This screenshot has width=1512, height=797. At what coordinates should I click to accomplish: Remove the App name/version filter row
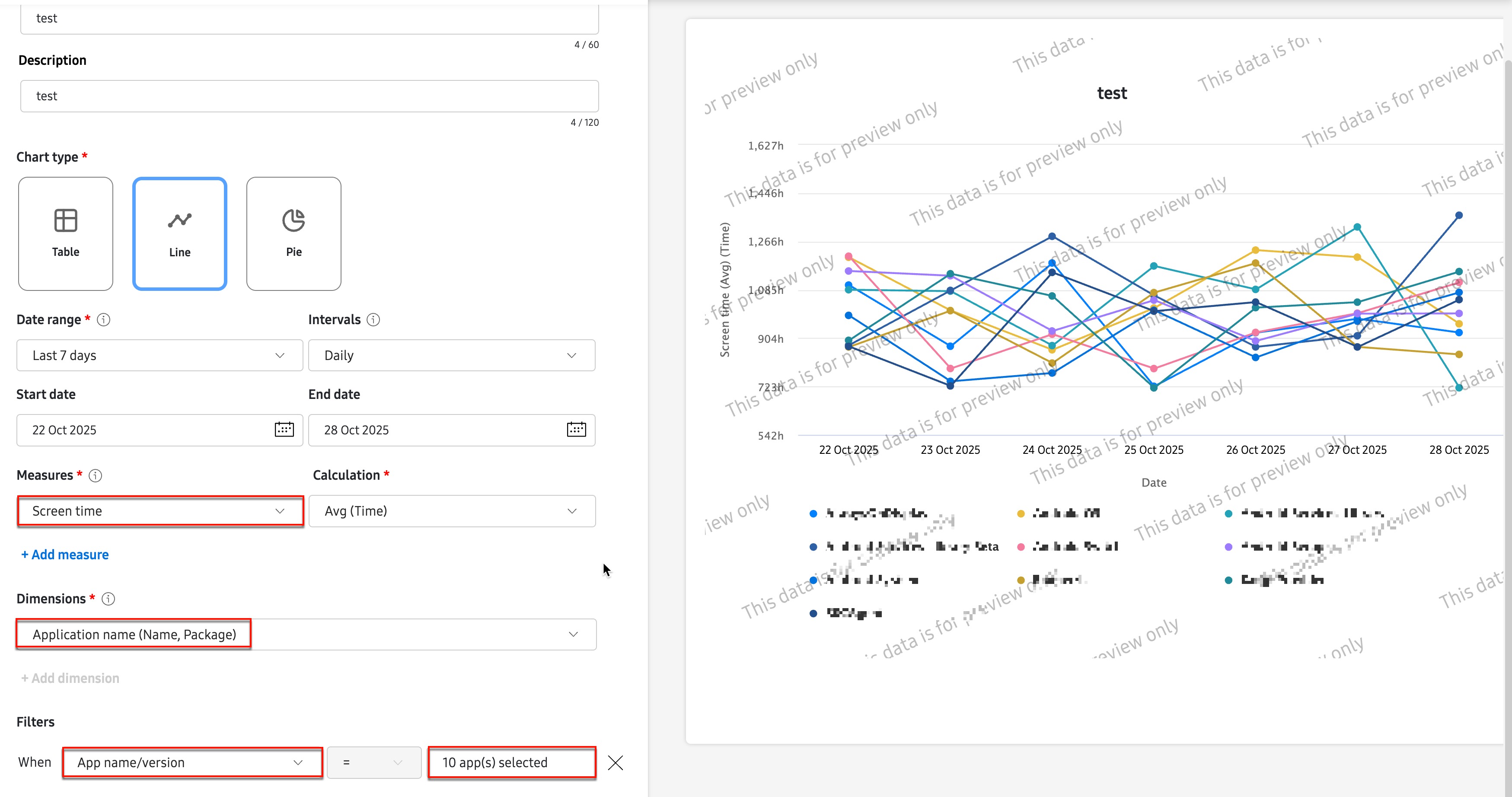coord(615,762)
